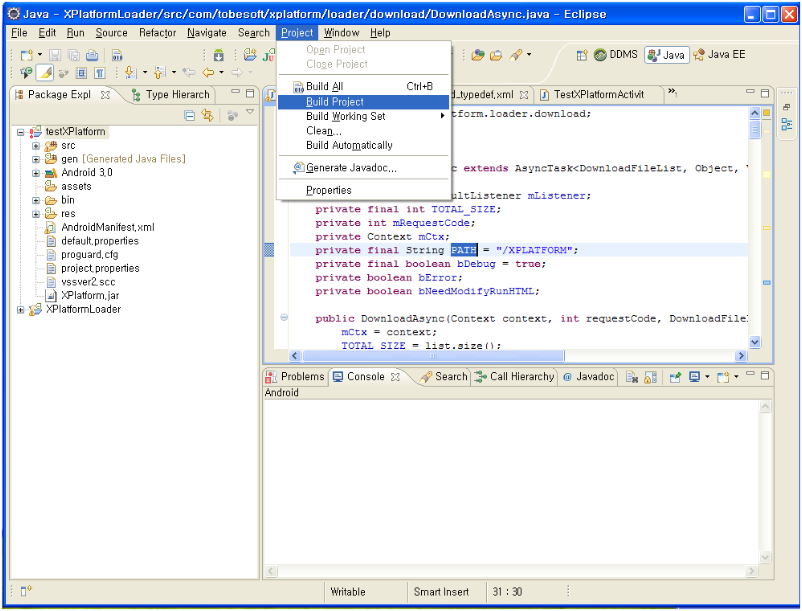Click the Search flashlight toolbar icon

516,55
